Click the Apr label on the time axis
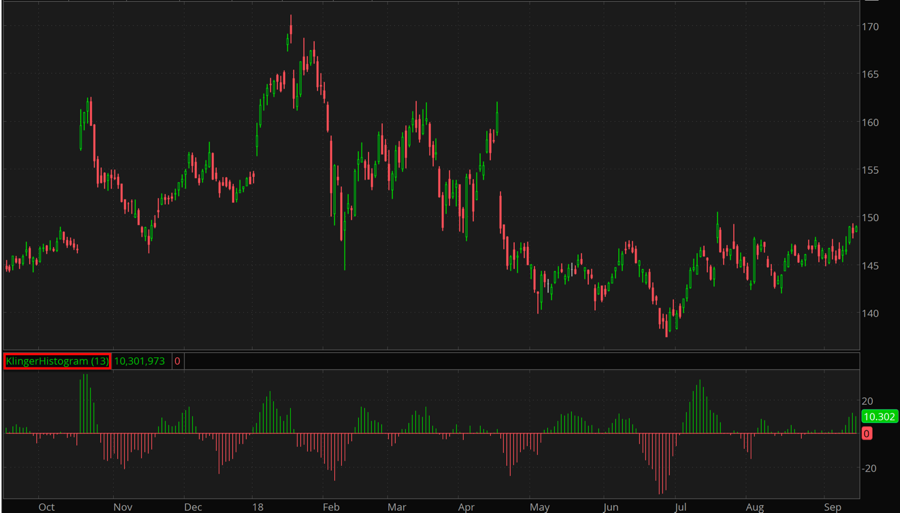 coord(465,507)
